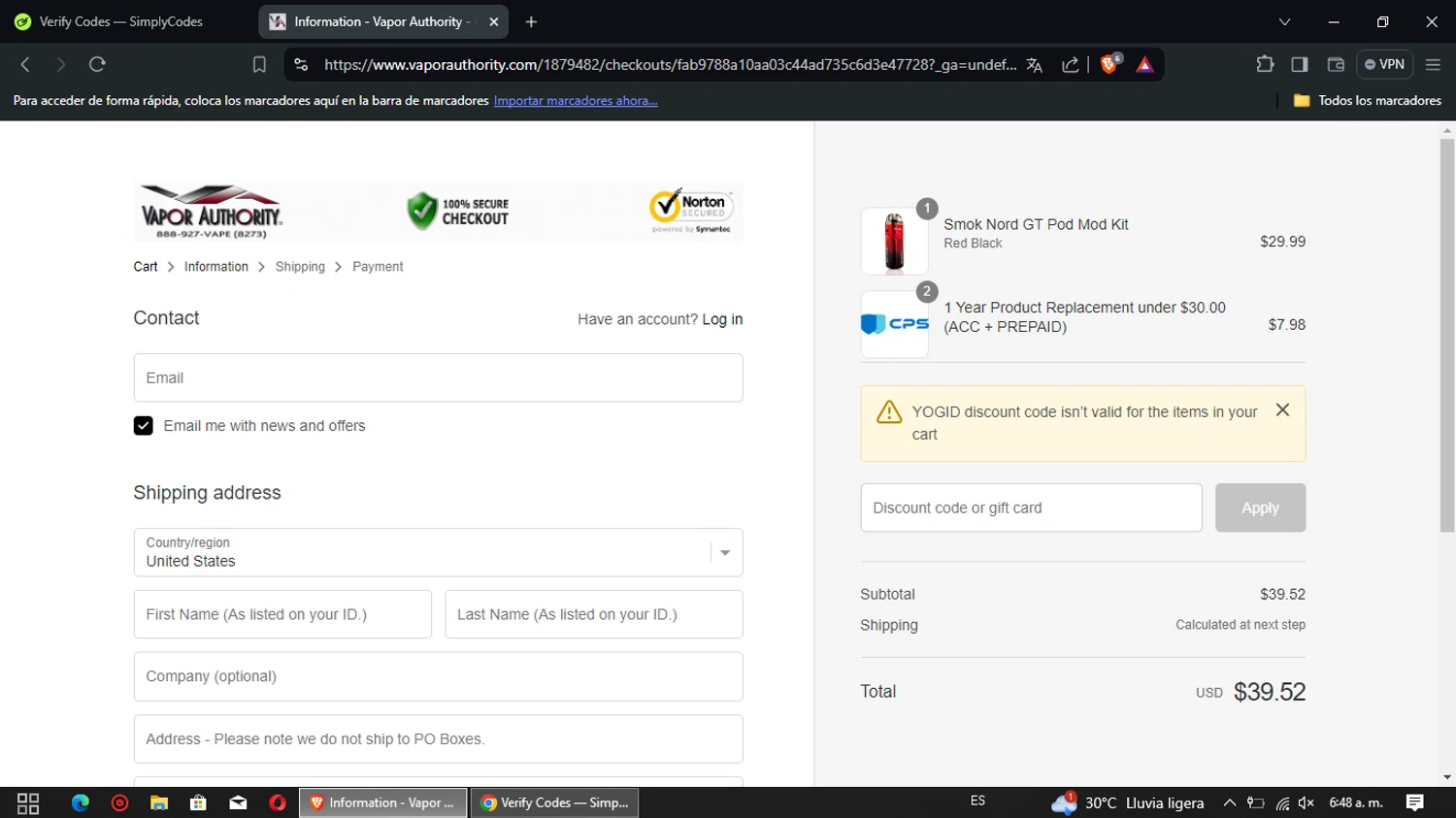The height and width of the screenshot is (818, 1456).
Task: Share this page via the share icon
Action: (1071, 65)
